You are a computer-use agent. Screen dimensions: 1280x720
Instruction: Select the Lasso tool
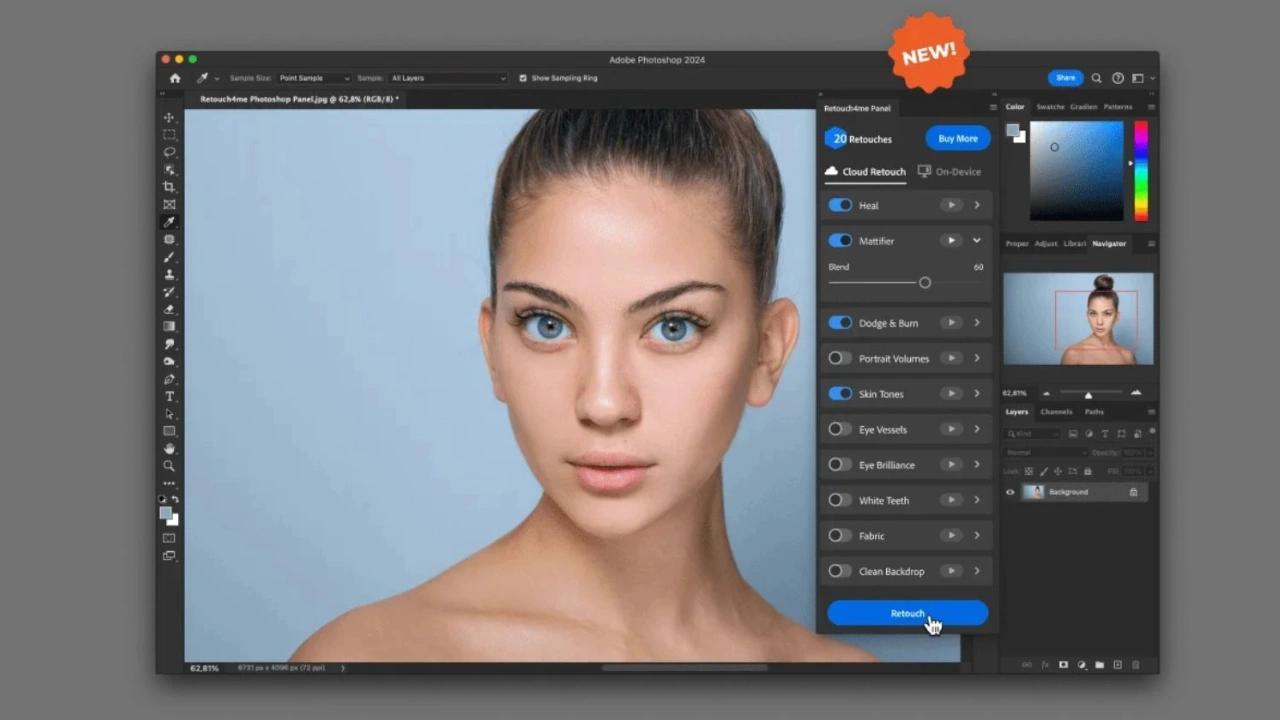169,152
